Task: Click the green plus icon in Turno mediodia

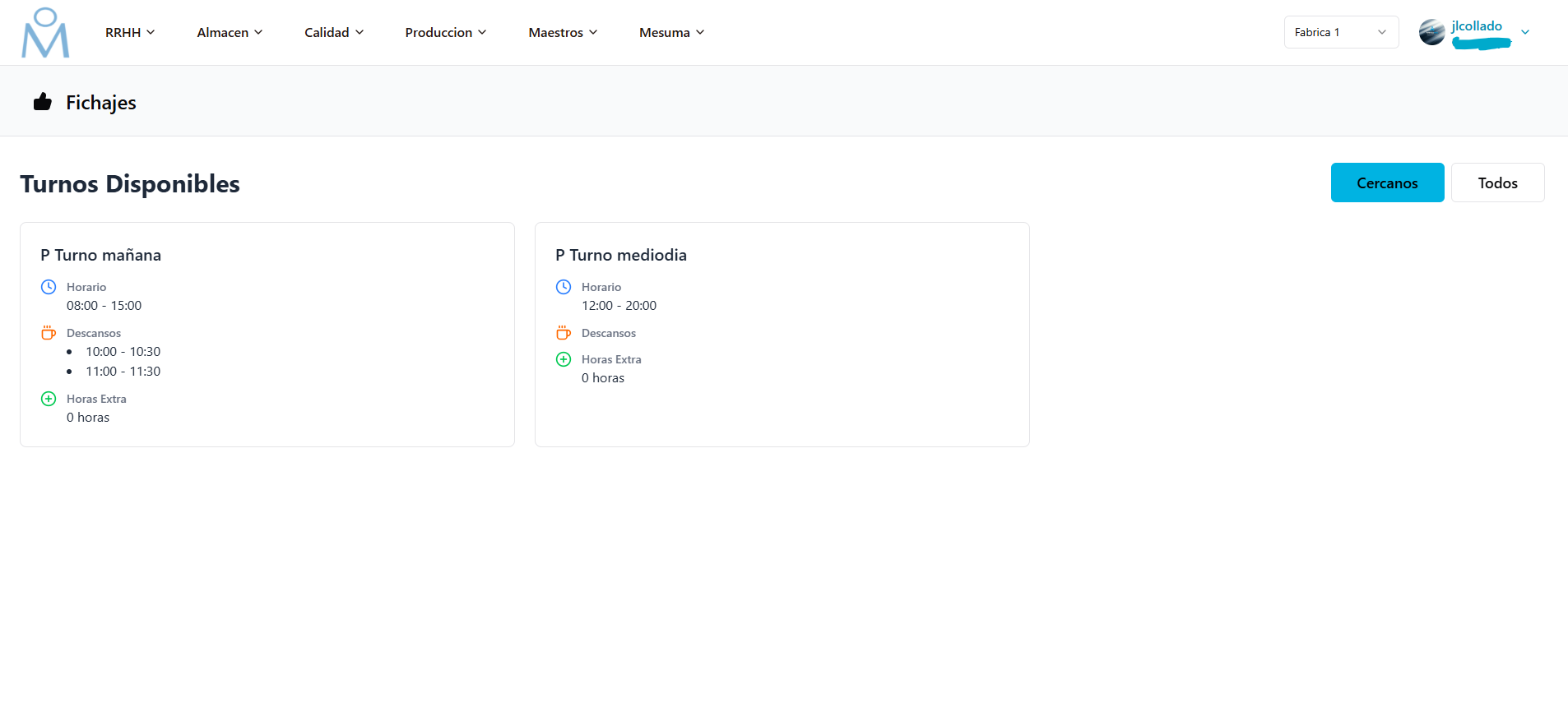Action: coord(564,359)
